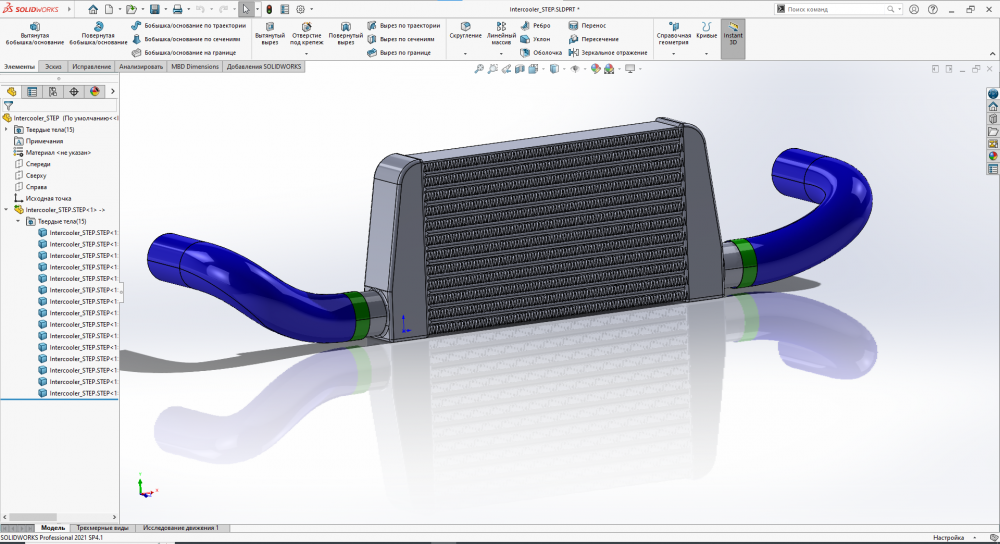The width and height of the screenshot is (1000, 544).
Task: Open the Анализировать ribbon tab
Action: pos(141,66)
